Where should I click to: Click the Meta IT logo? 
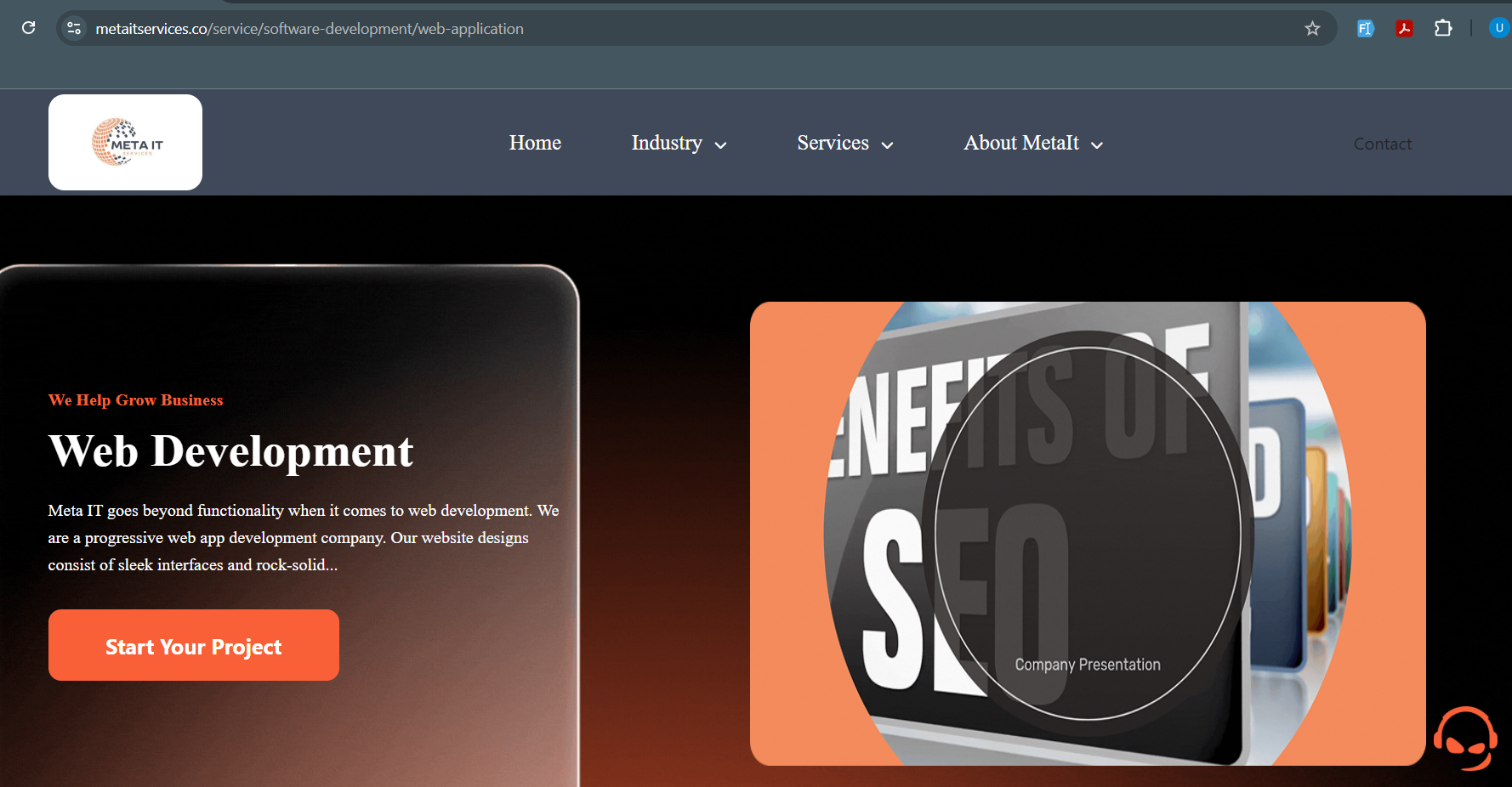[125, 142]
